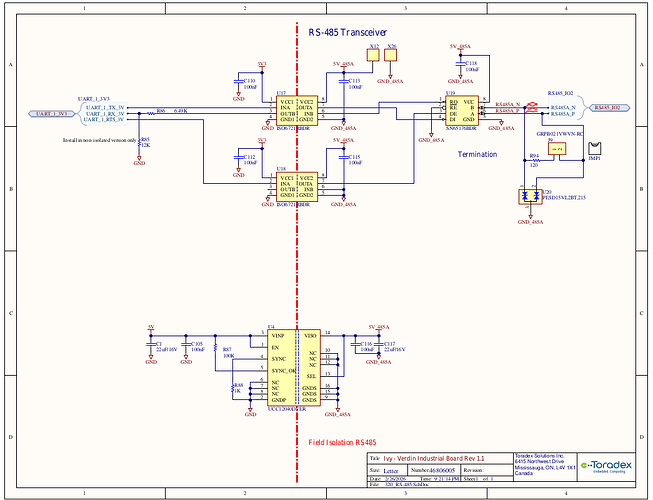Screen dimensions: 653x500
Task: Select the R86 series resistor symbol
Action: click(150, 113)
